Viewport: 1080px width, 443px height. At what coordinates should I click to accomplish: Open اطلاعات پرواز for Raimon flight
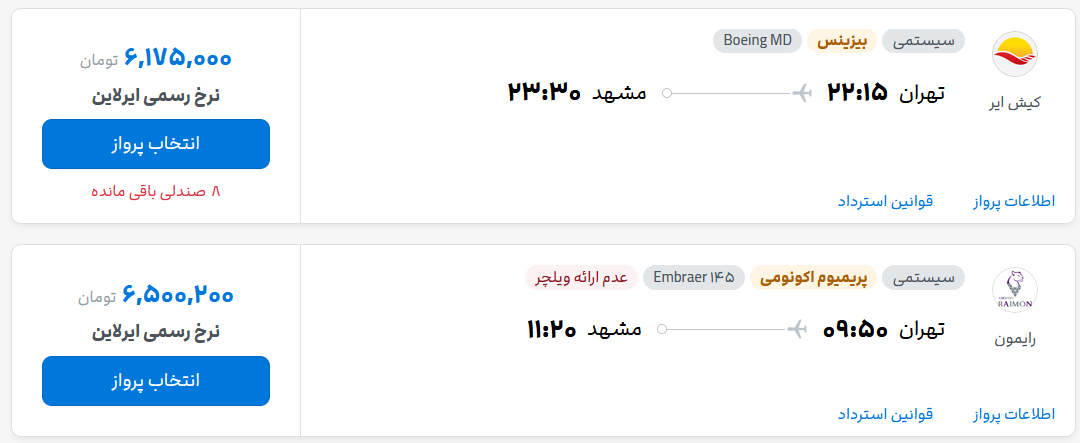[1014, 414]
